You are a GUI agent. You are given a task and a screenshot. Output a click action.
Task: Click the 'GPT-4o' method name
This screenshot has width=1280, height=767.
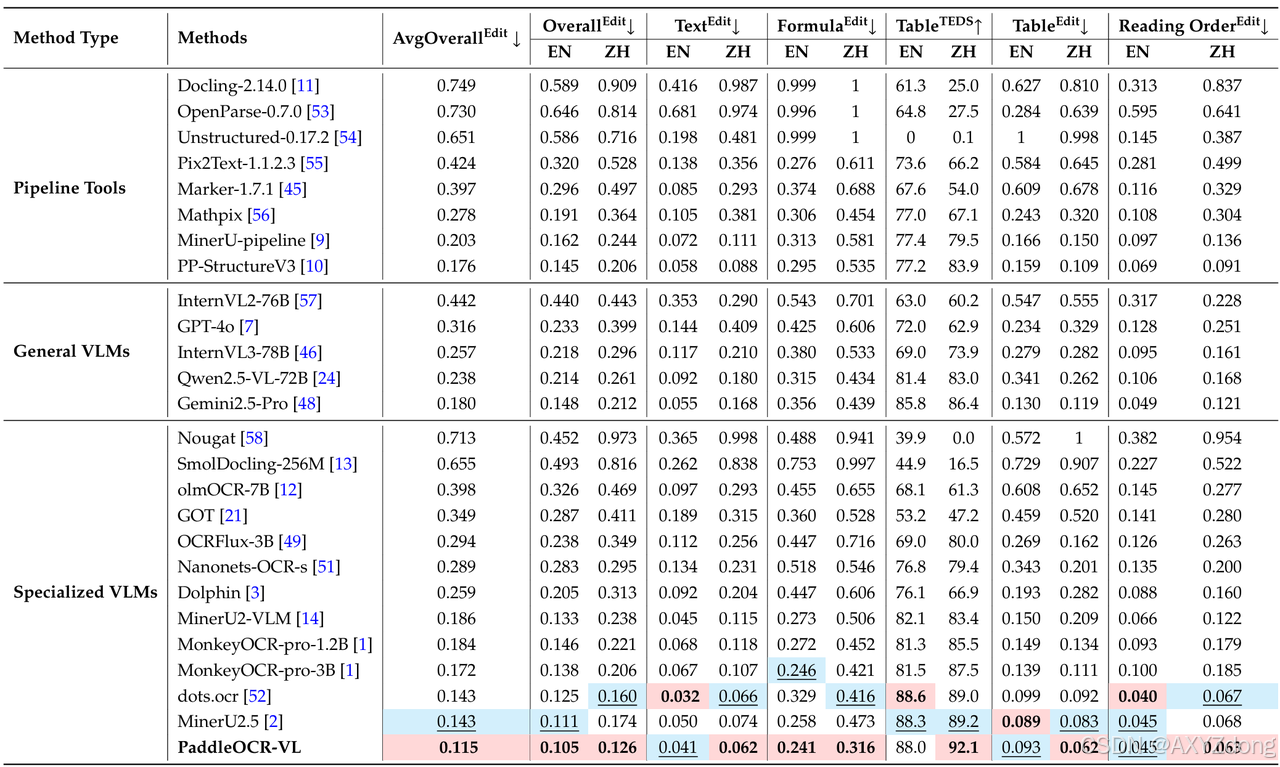206,327
